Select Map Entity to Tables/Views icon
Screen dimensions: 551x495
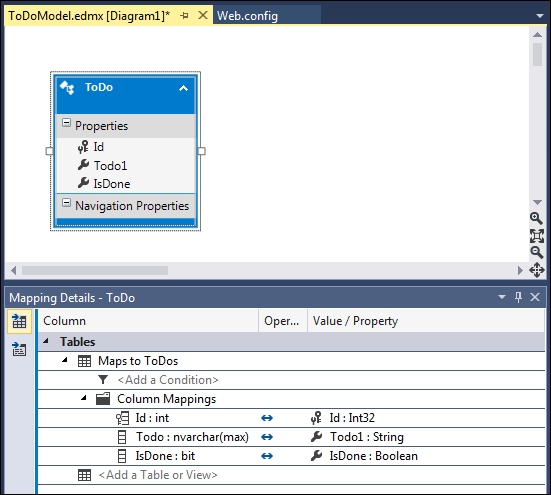coord(19,321)
